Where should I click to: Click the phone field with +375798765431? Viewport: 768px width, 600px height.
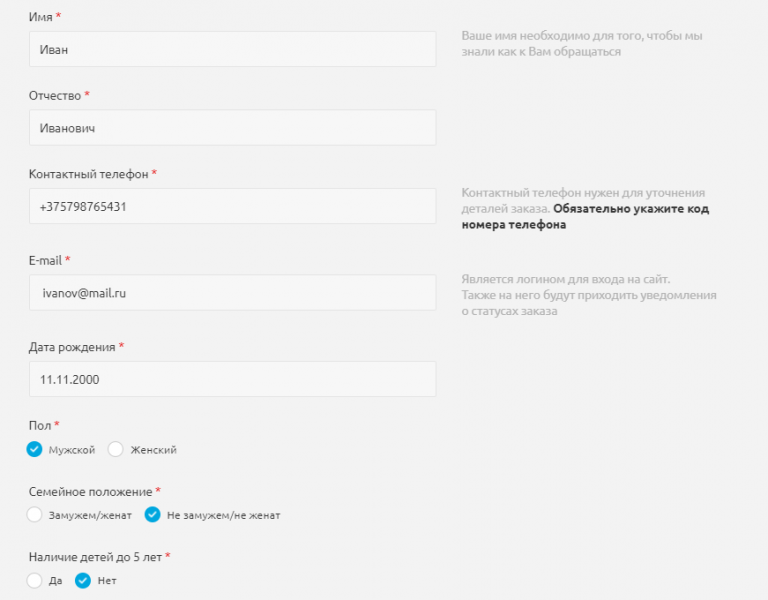click(x=232, y=206)
